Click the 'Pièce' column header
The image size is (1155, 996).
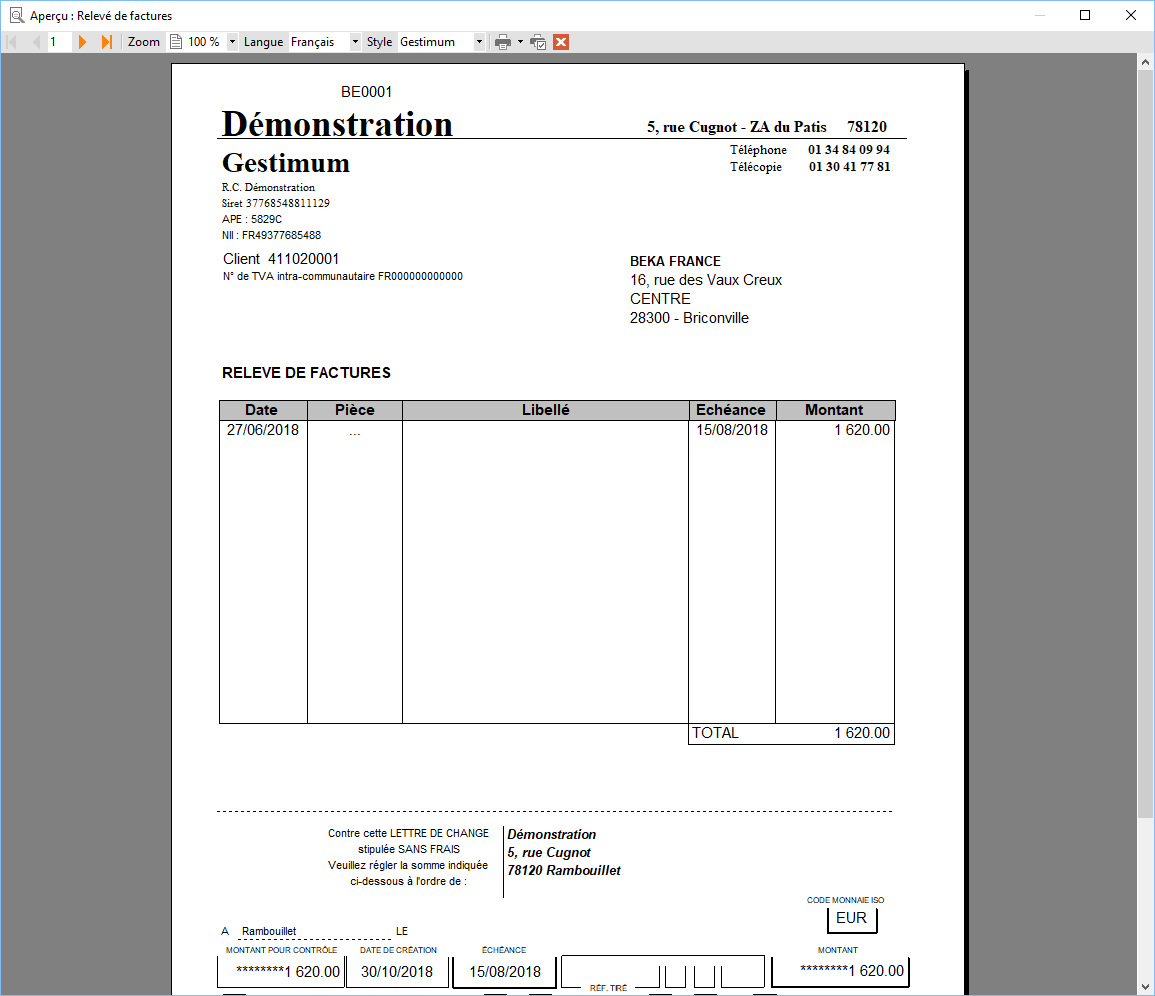coord(355,410)
